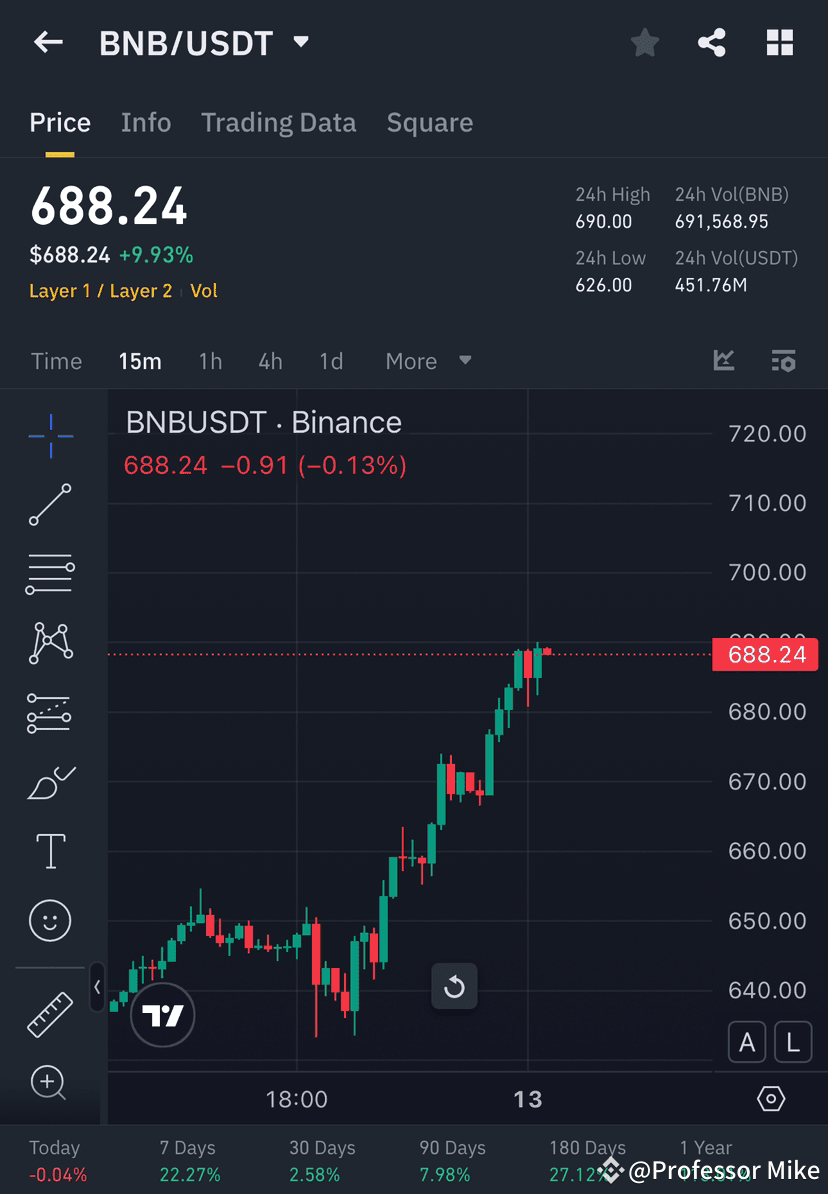The height and width of the screenshot is (1194, 828).
Task: Pick the brush drawing tool
Action: (x=50, y=782)
